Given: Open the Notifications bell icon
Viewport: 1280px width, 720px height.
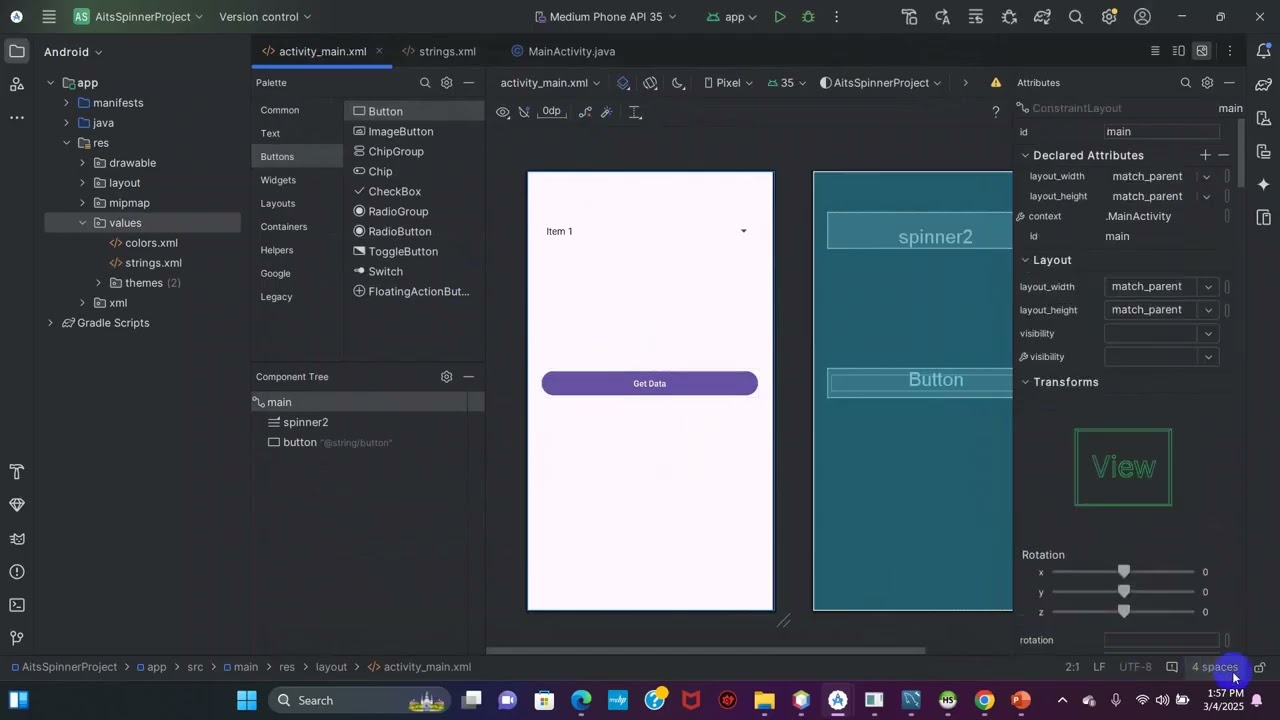Looking at the screenshot, I should click(1264, 51).
